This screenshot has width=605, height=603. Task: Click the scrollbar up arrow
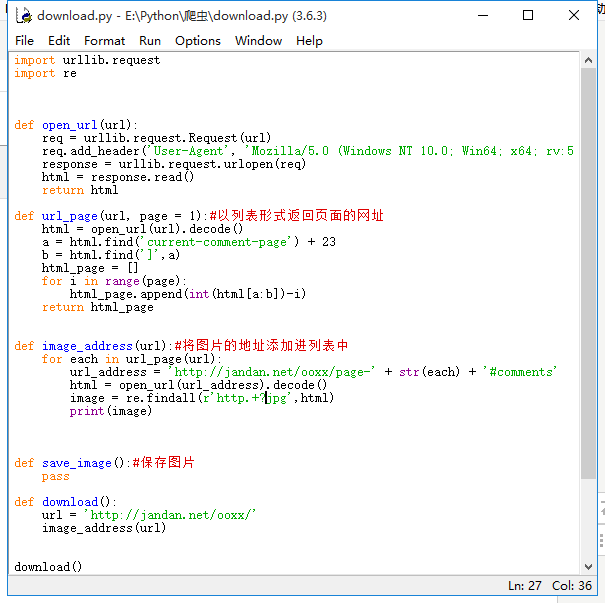click(588, 62)
